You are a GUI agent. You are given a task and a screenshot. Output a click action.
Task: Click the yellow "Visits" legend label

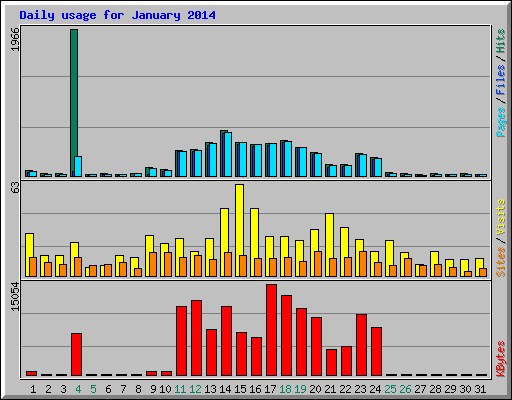[x=501, y=218]
